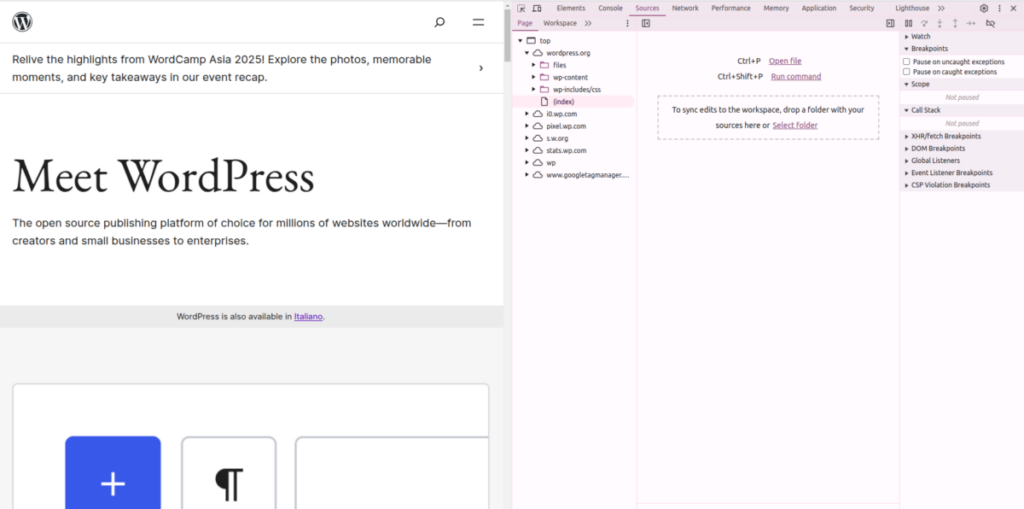Enable Pause on caught exceptions
This screenshot has width=1024, height=509.
(x=907, y=72)
